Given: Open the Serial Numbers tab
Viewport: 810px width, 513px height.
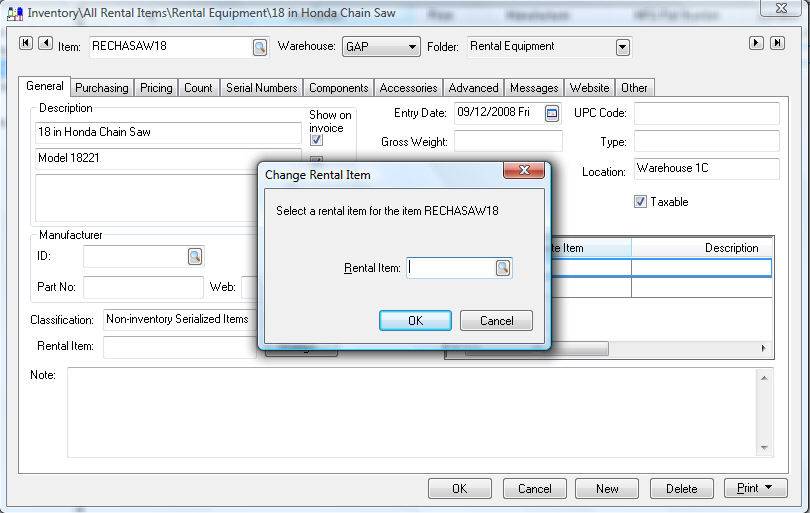Looking at the screenshot, I should click(261, 88).
